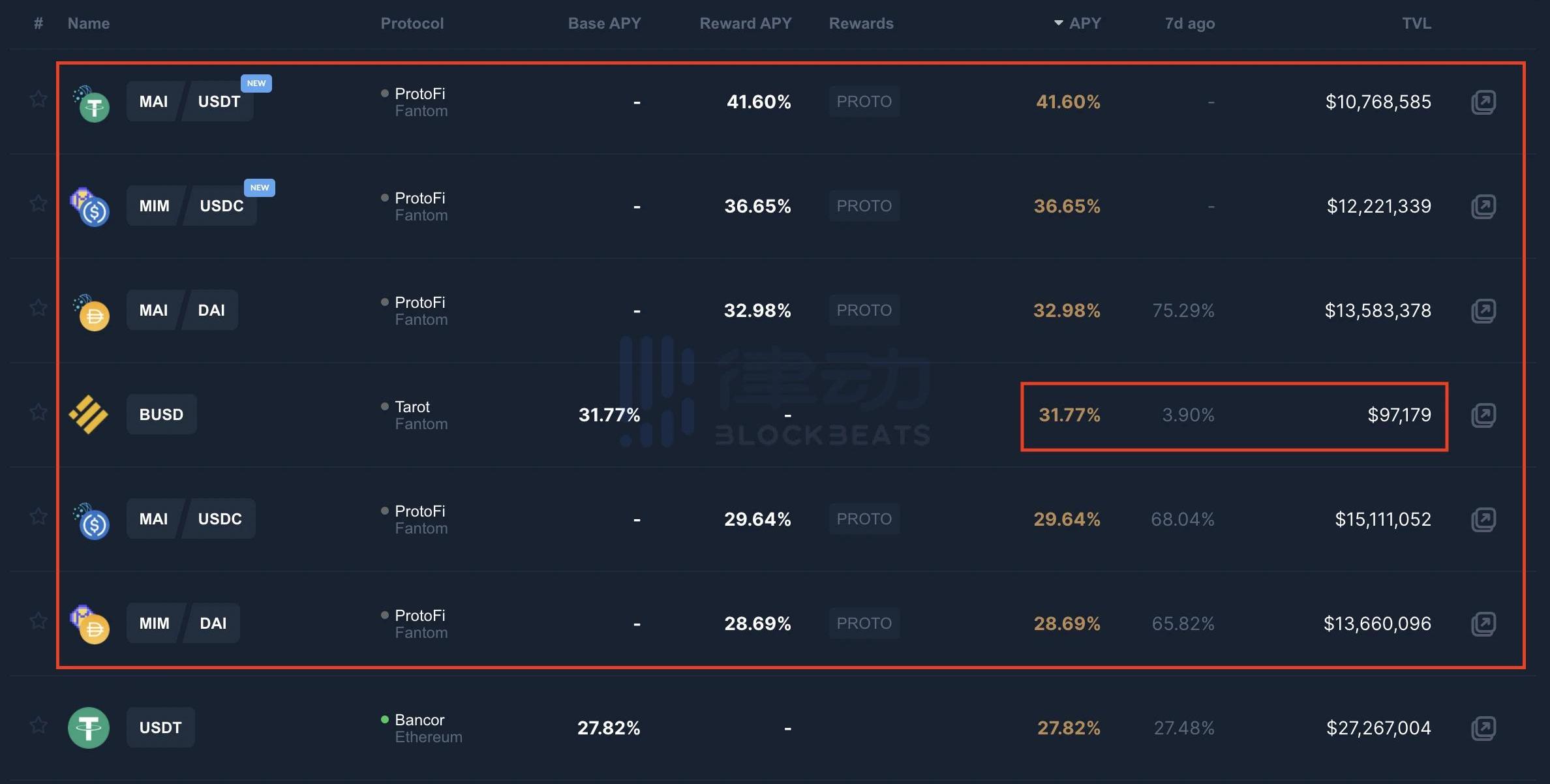
Task: Open the Bancor protocol link
Action: pyautogui.click(x=419, y=720)
